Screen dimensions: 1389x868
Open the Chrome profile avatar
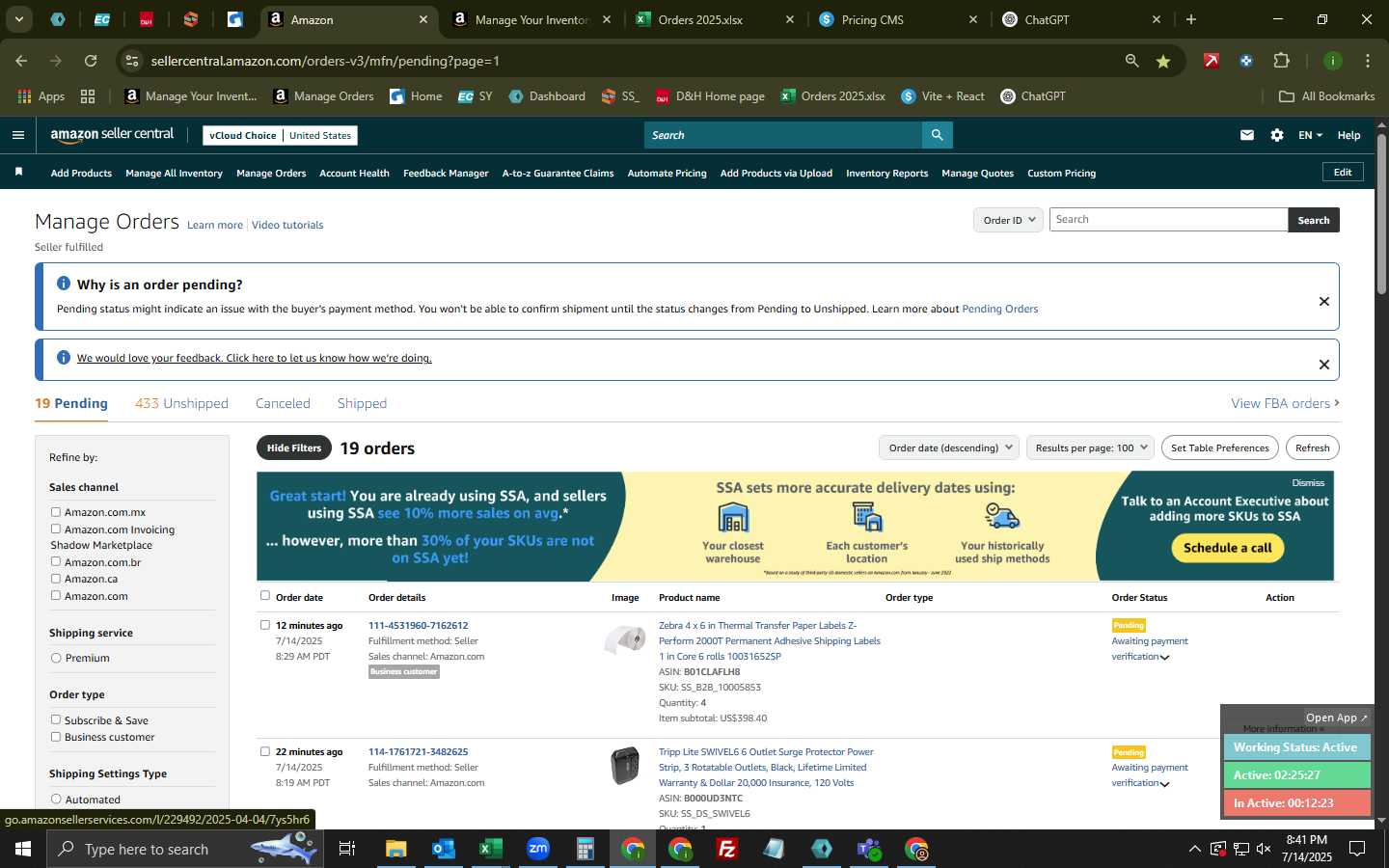point(1333,61)
